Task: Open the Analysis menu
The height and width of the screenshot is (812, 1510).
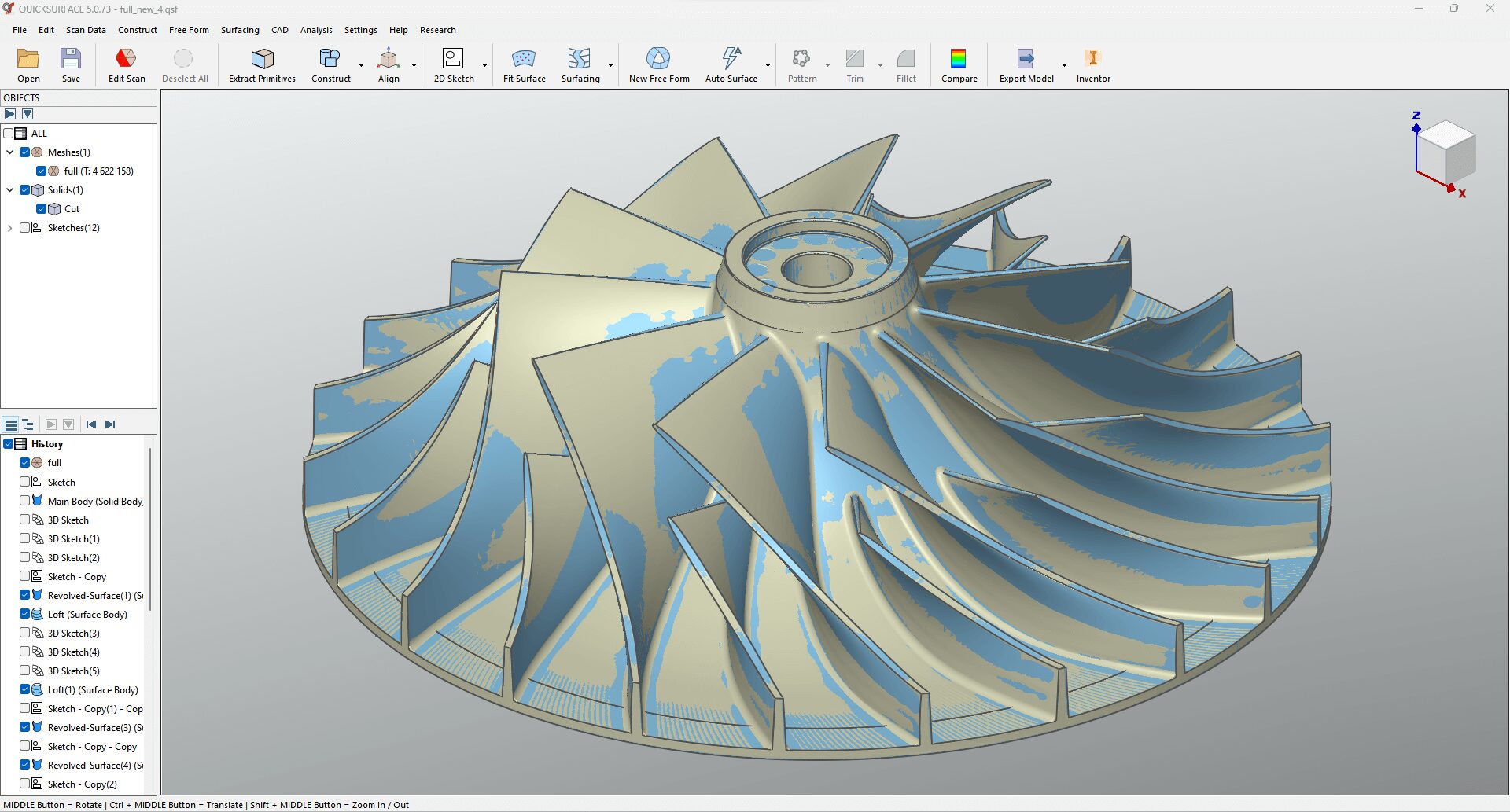Action: pos(316,30)
